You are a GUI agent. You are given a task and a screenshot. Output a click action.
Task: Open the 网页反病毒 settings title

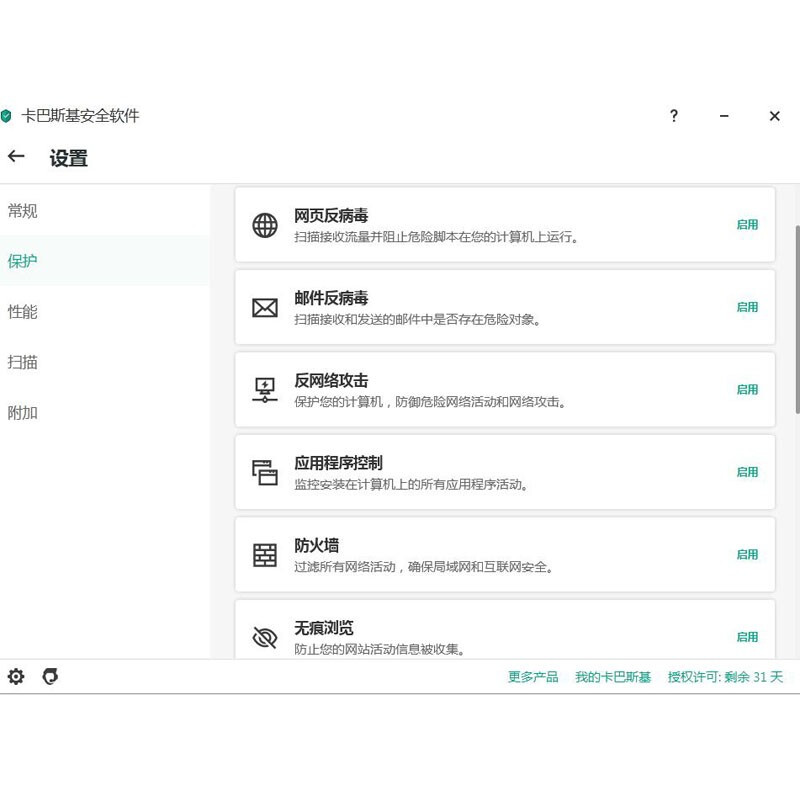[331, 215]
